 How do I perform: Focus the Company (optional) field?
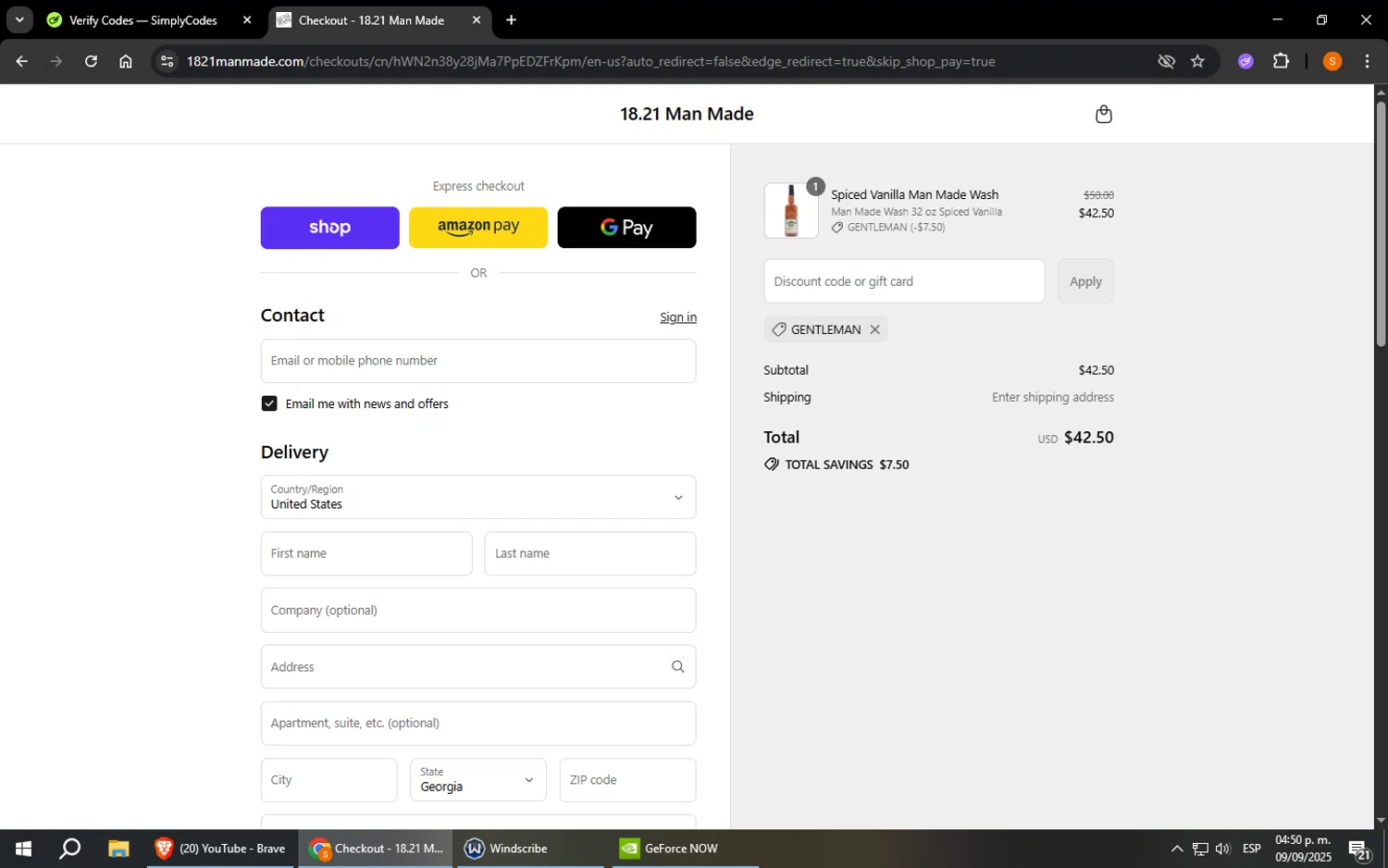(478, 611)
